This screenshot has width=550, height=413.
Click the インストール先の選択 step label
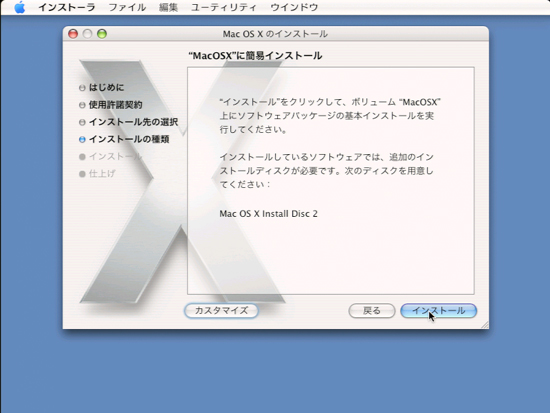pos(133,122)
